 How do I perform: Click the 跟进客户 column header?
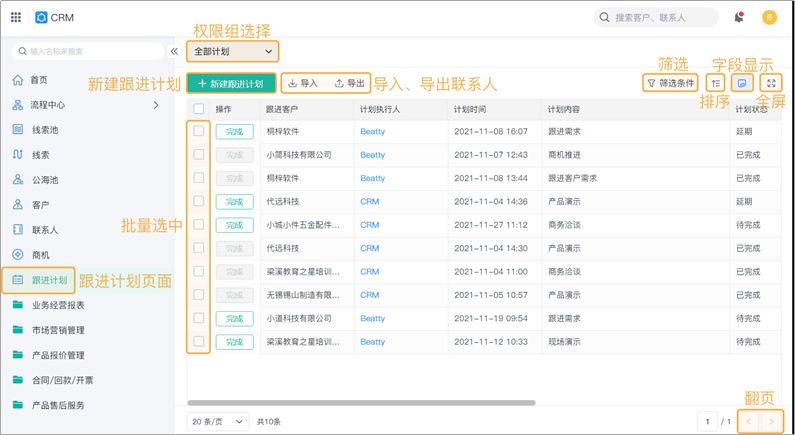[x=282, y=109]
